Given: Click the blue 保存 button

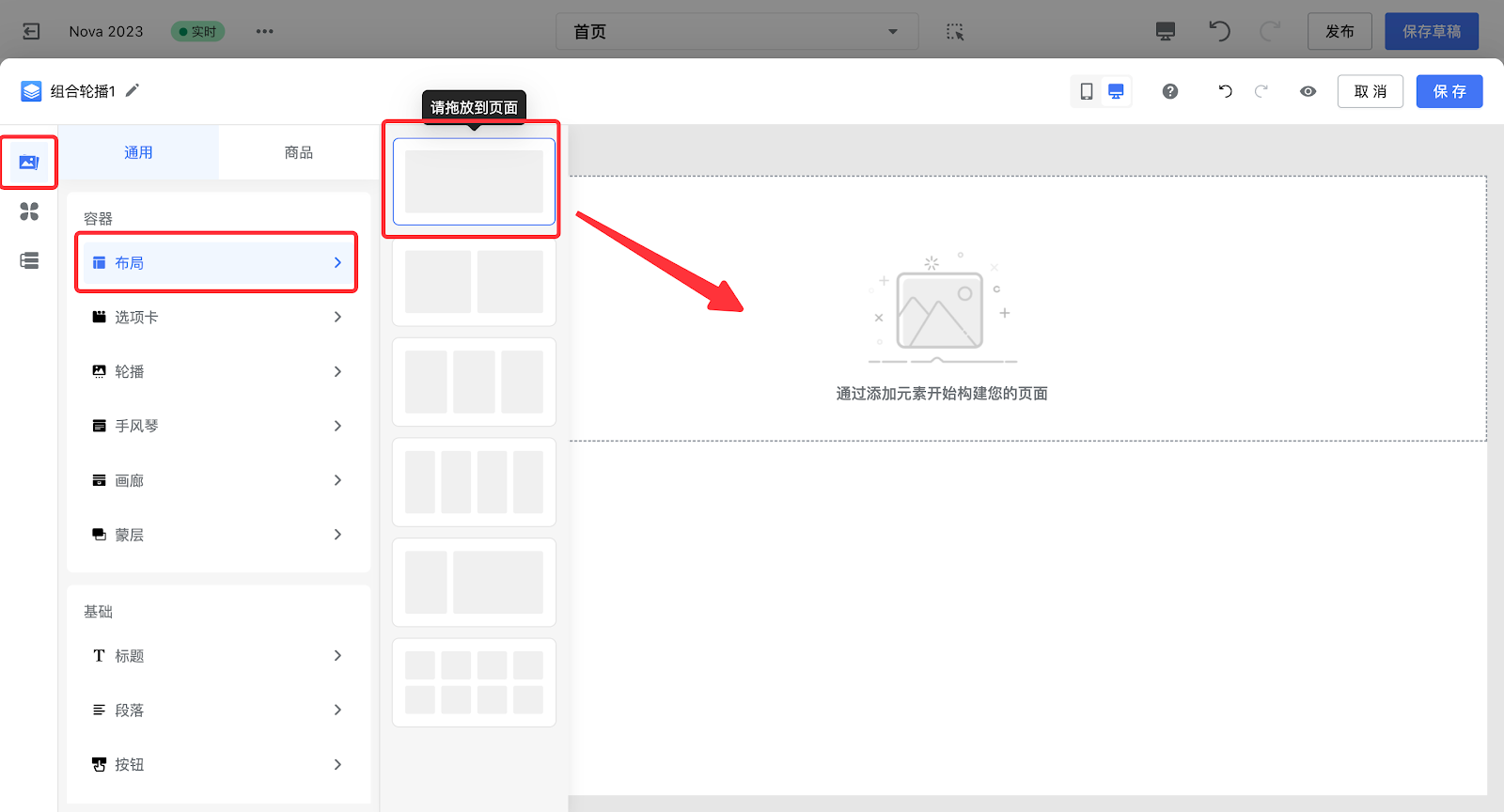Looking at the screenshot, I should point(1449,91).
